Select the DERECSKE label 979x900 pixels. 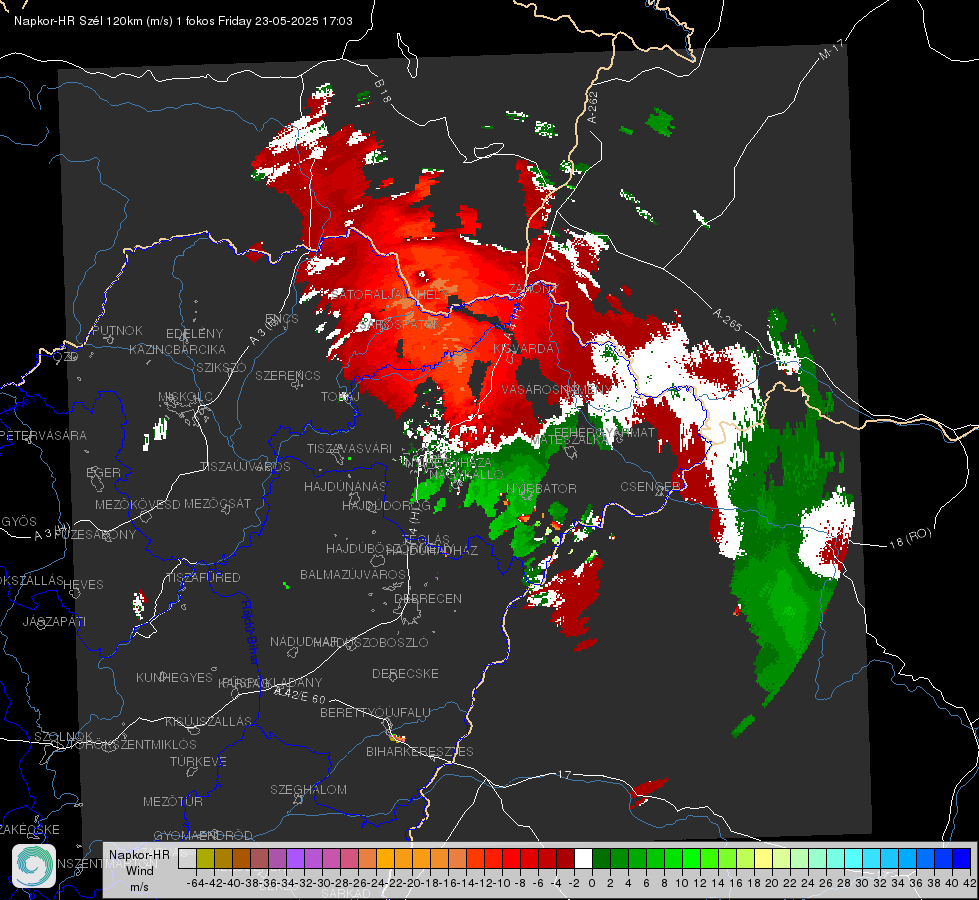pos(405,673)
